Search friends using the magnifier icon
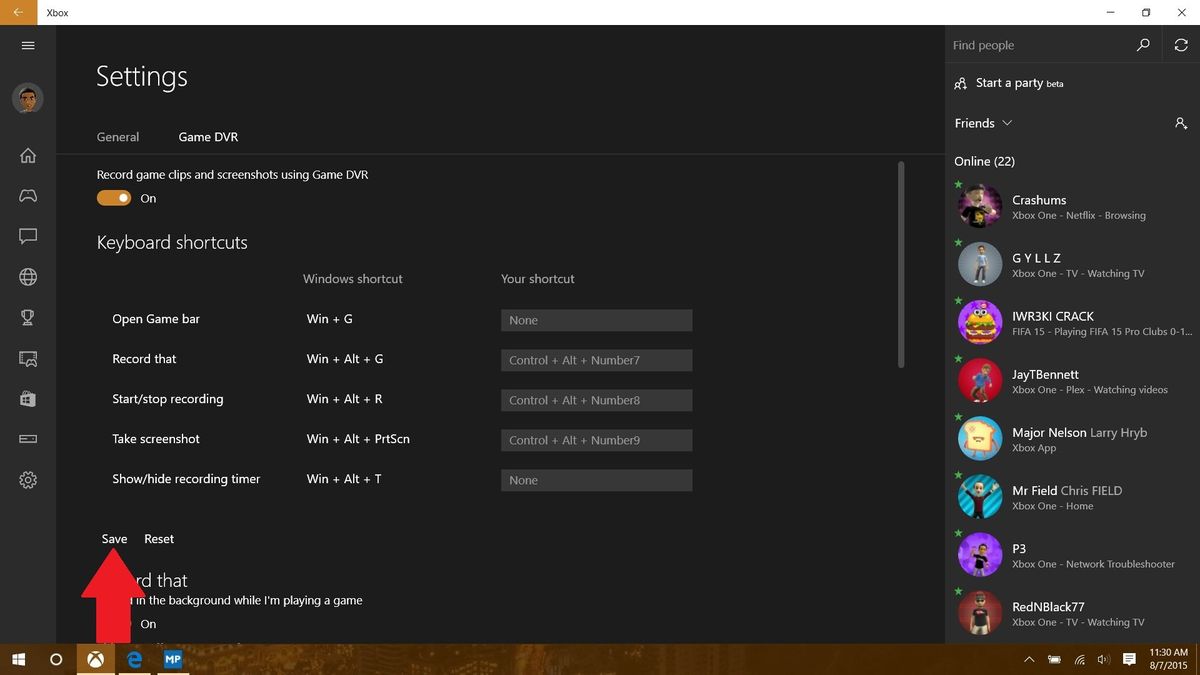This screenshot has height=675, width=1200. [1142, 44]
